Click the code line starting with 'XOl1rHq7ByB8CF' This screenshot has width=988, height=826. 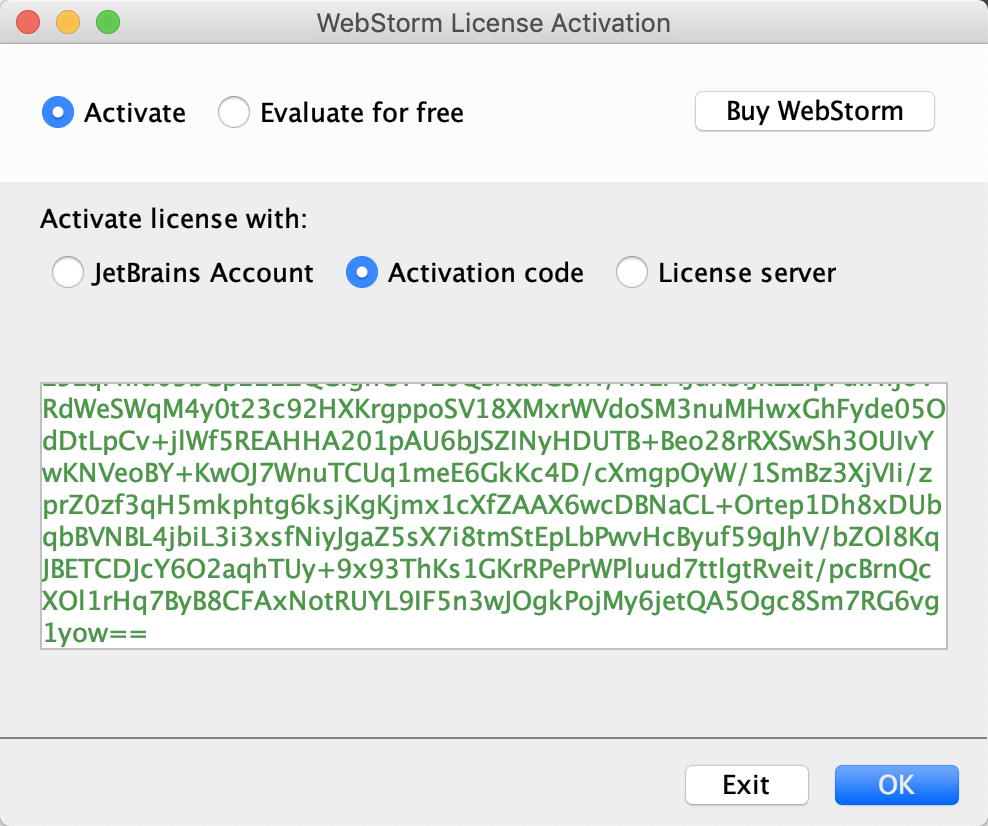coord(491,602)
